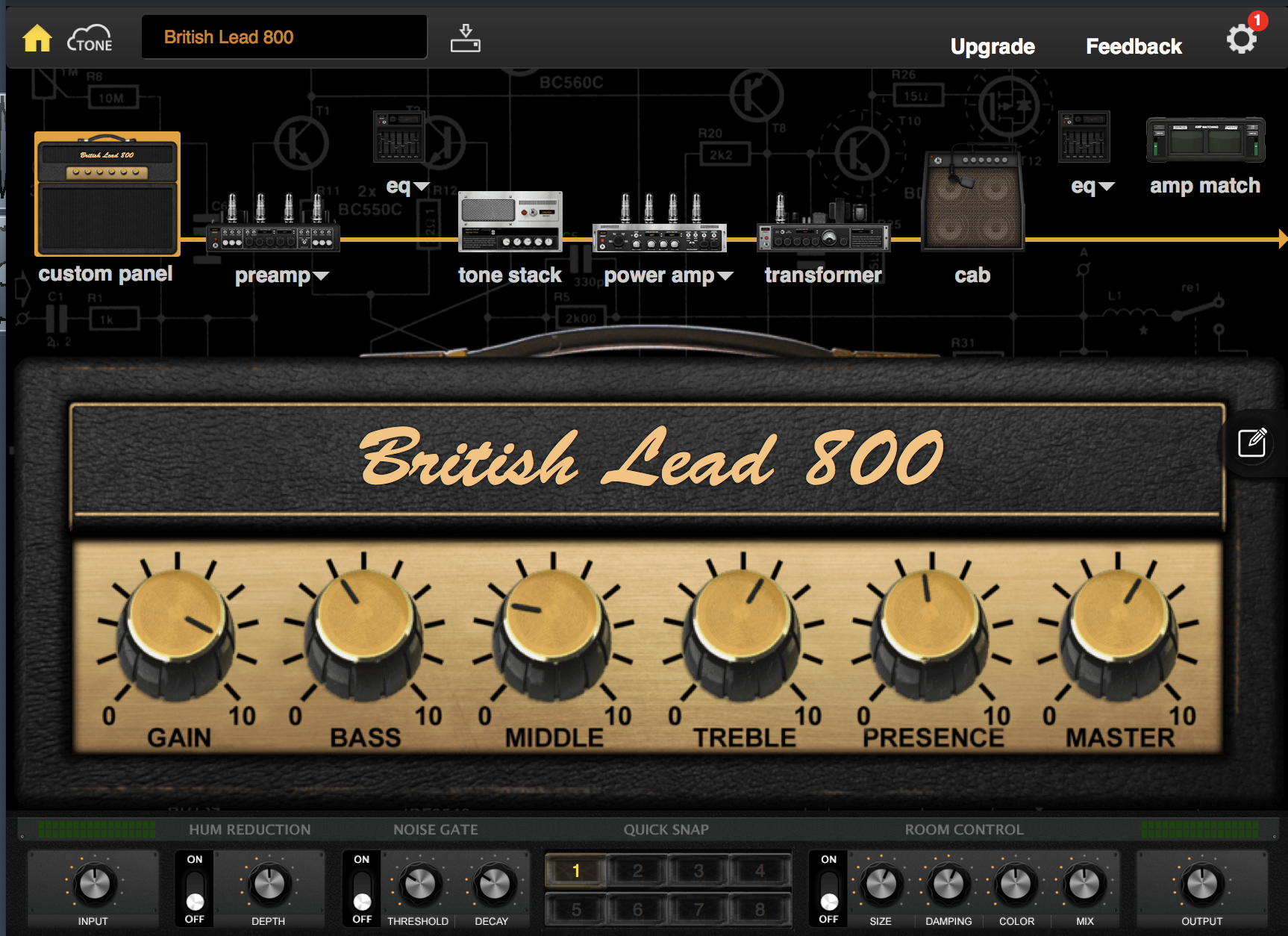
Task: Select Quick Snap slot 5
Action: point(576,909)
